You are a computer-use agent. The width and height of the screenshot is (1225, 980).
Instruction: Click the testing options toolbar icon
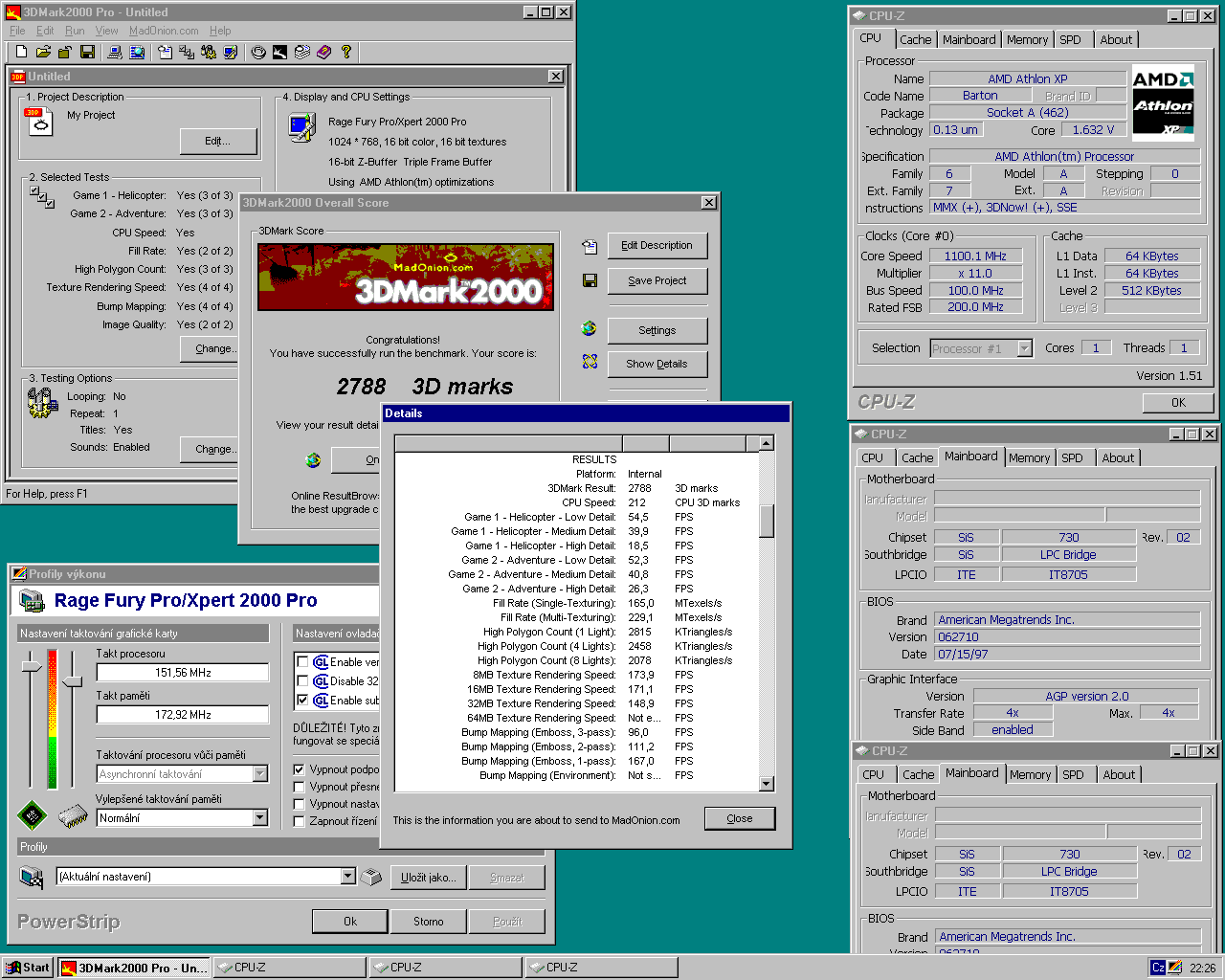[x=209, y=52]
